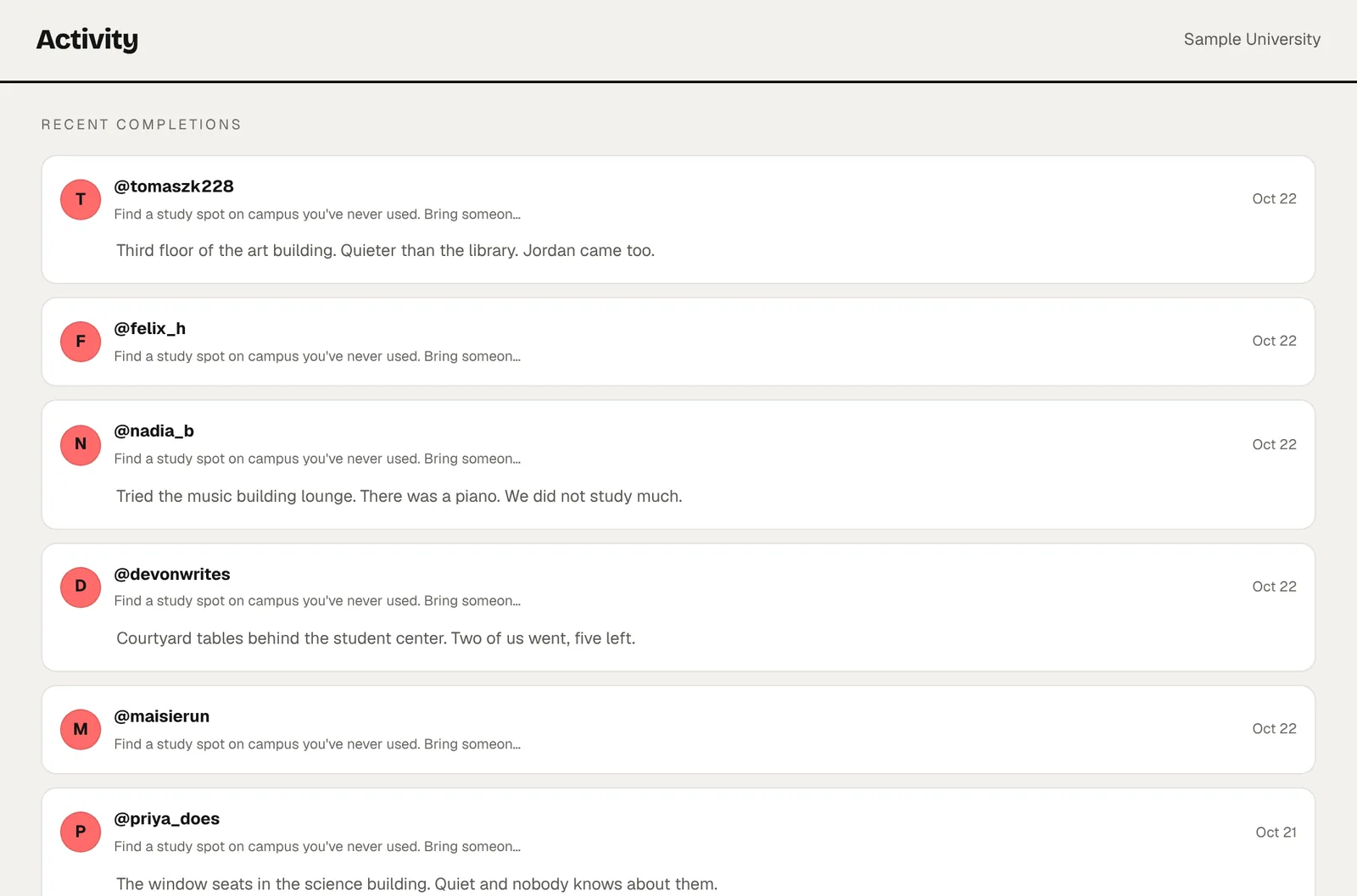Screen dimensions: 1357x896
Task: Open the @nadia_b username
Action: coord(154,431)
